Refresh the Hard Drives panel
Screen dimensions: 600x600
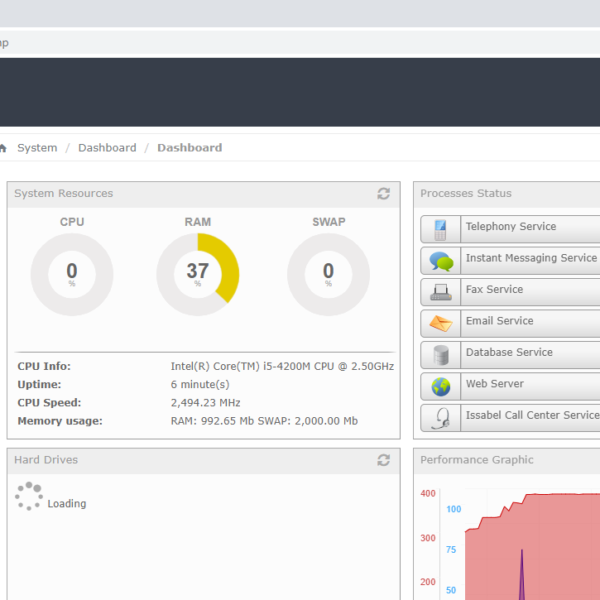pos(383,460)
